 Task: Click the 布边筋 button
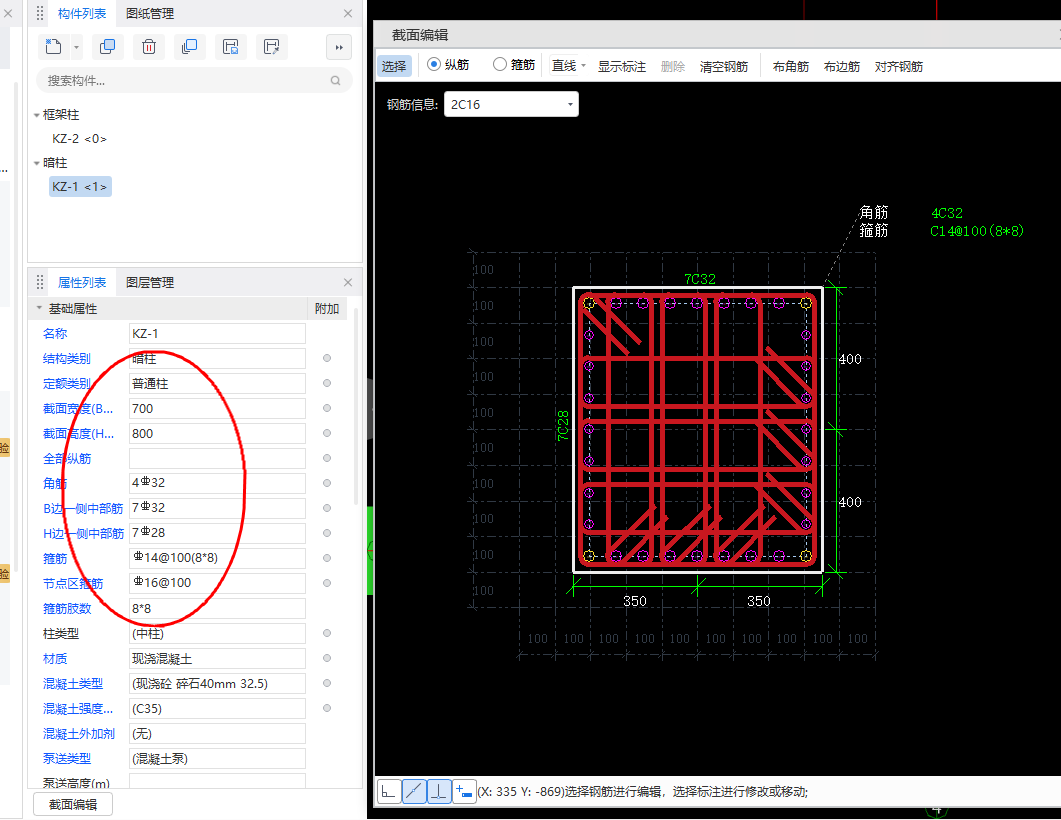click(x=842, y=66)
